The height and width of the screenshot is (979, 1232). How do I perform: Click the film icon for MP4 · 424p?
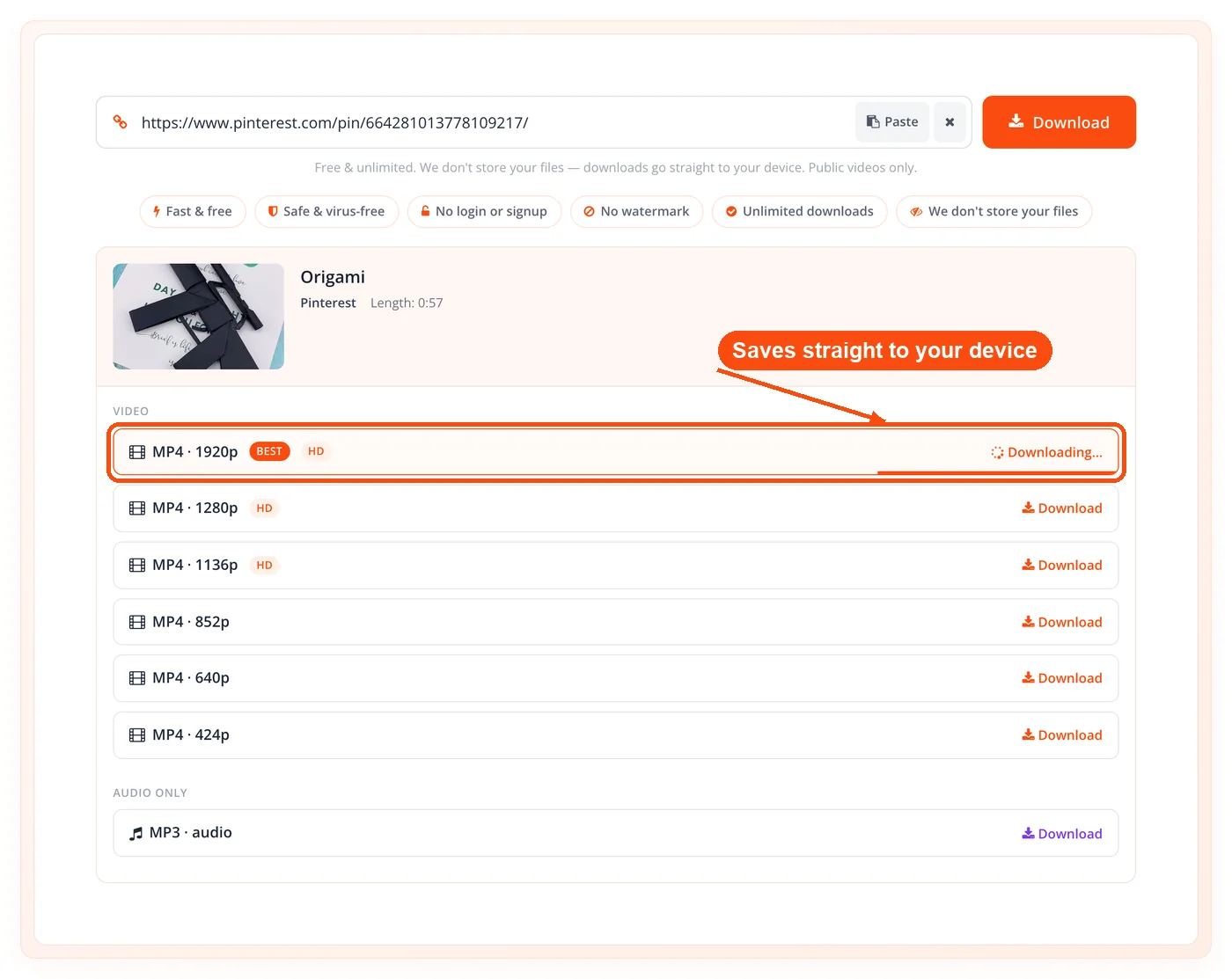click(137, 735)
